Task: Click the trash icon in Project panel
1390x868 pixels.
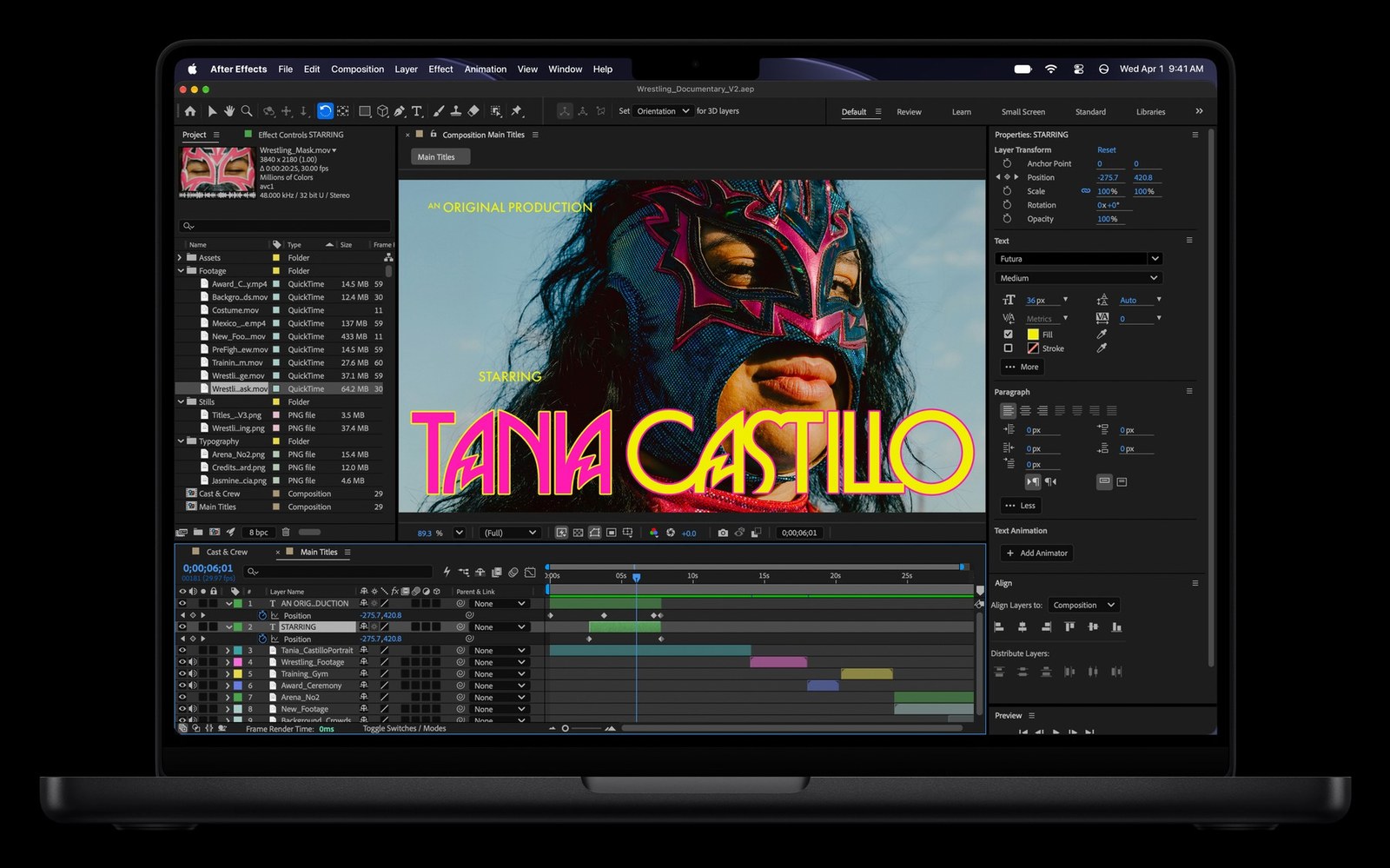Action: [x=286, y=532]
